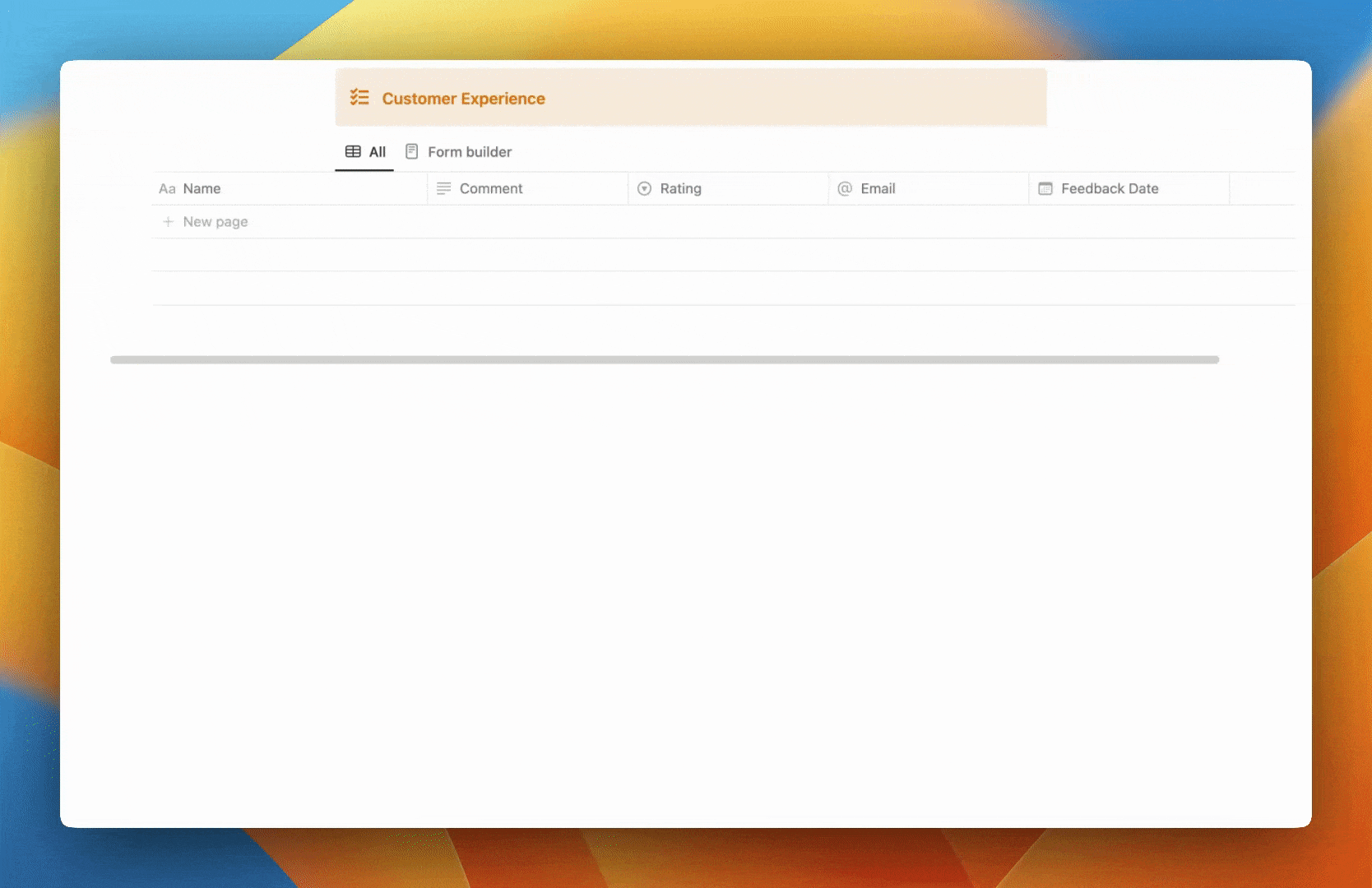Click the select icon beside Rating
The width and height of the screenshot is (1372, 888).
point(644,189)
